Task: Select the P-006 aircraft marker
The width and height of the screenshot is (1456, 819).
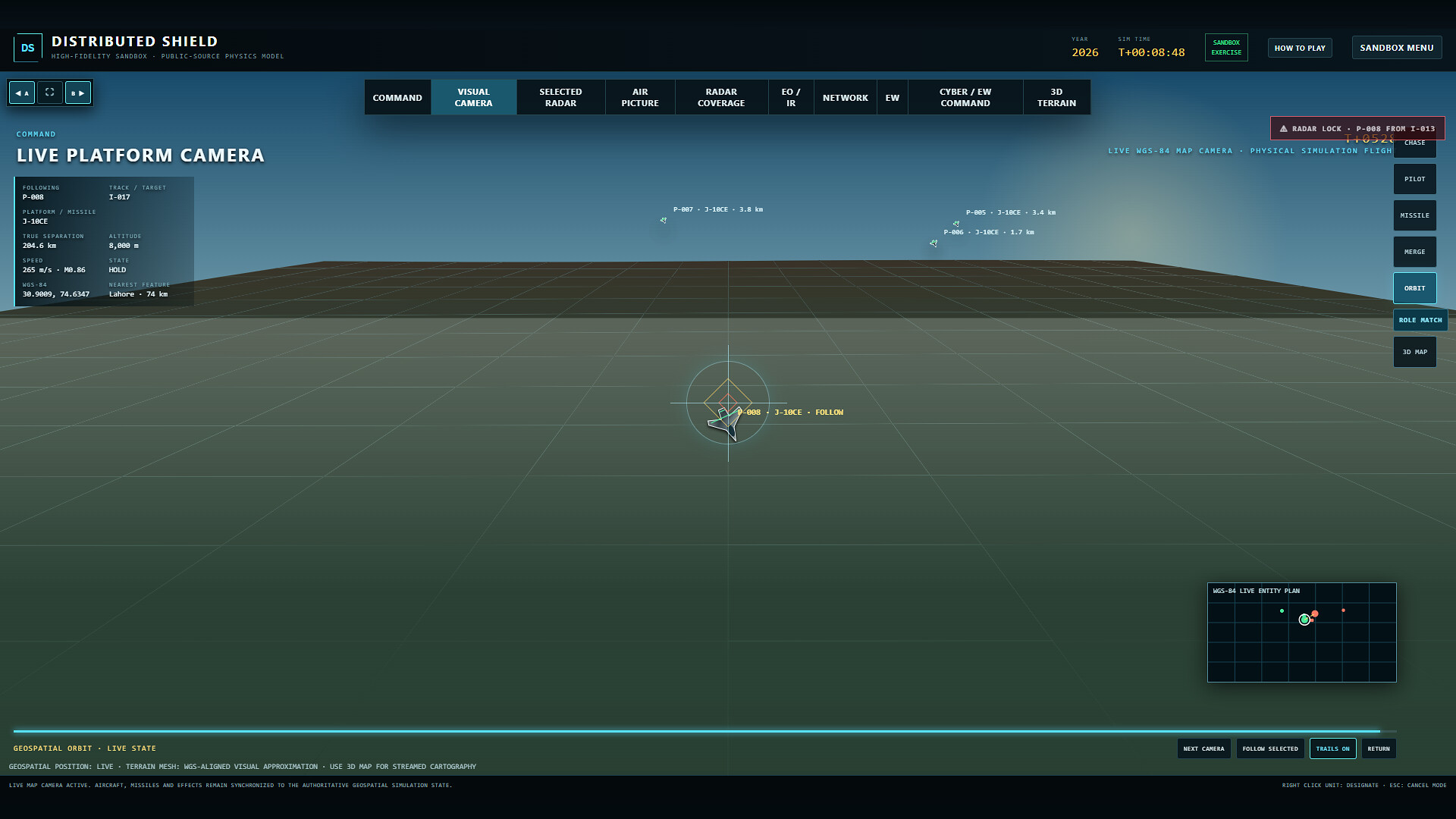Action: click(x=934, y=243)
